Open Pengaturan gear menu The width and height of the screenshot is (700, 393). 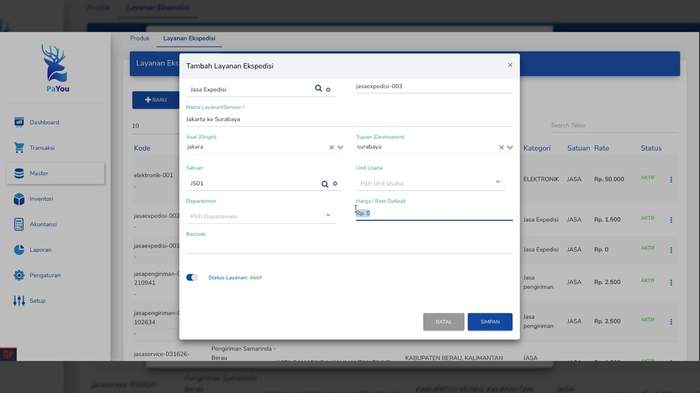(x=37, y=275)
